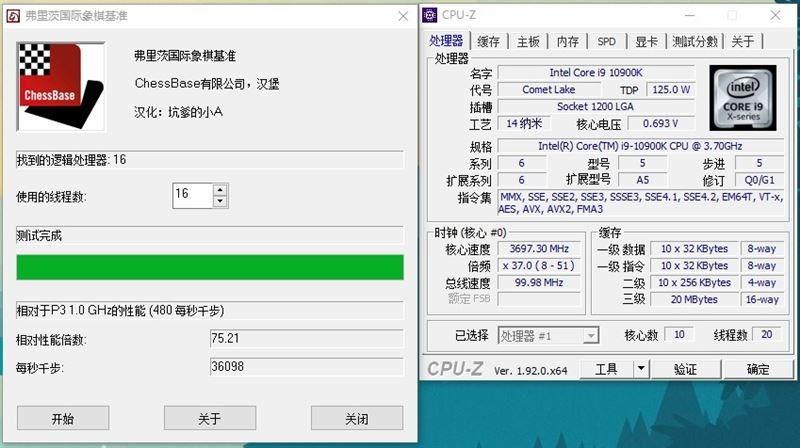Click the CPU-Z title bar icon
The height and width of the screenshot is (448, 800).
(430, 15)
